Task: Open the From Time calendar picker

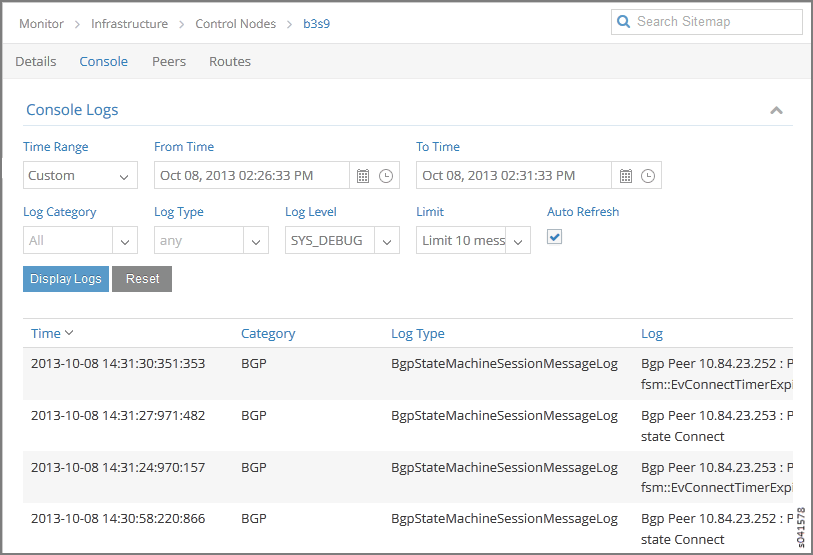Action: pyautogui.click(x=363, y=176)
